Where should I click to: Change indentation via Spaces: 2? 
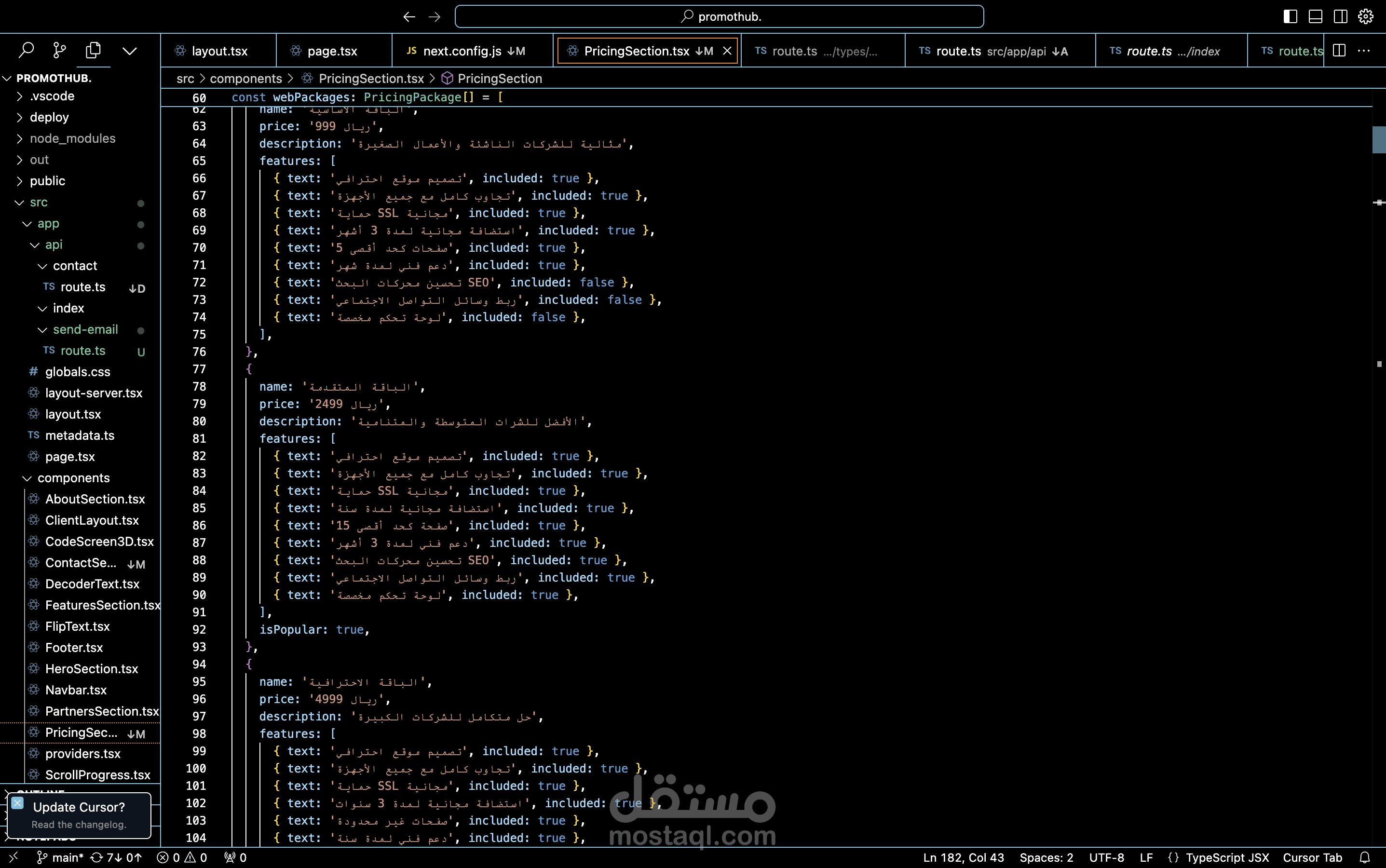tap(1046, 858)
